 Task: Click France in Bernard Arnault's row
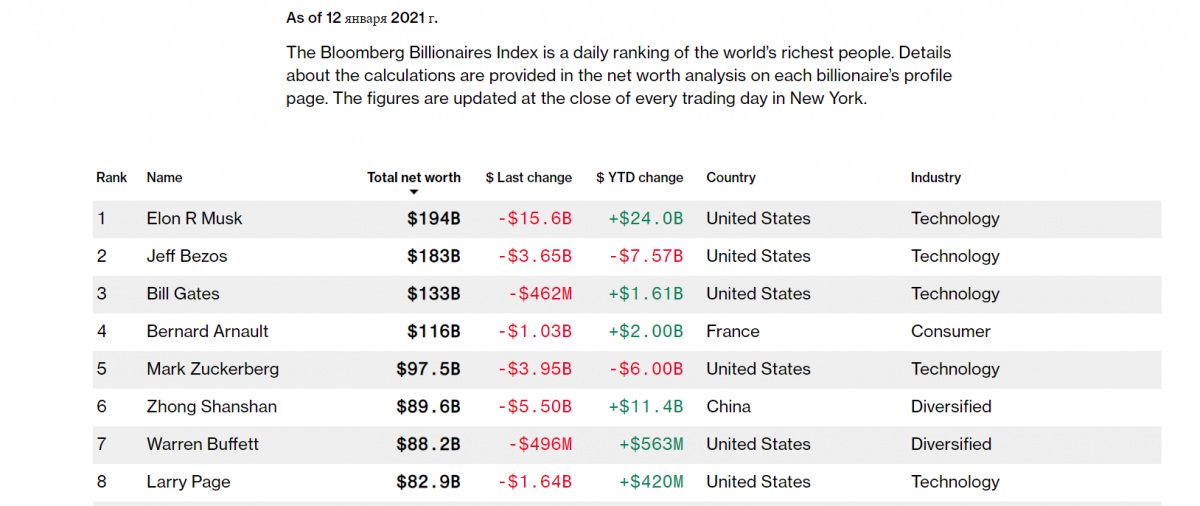(732, 331)
